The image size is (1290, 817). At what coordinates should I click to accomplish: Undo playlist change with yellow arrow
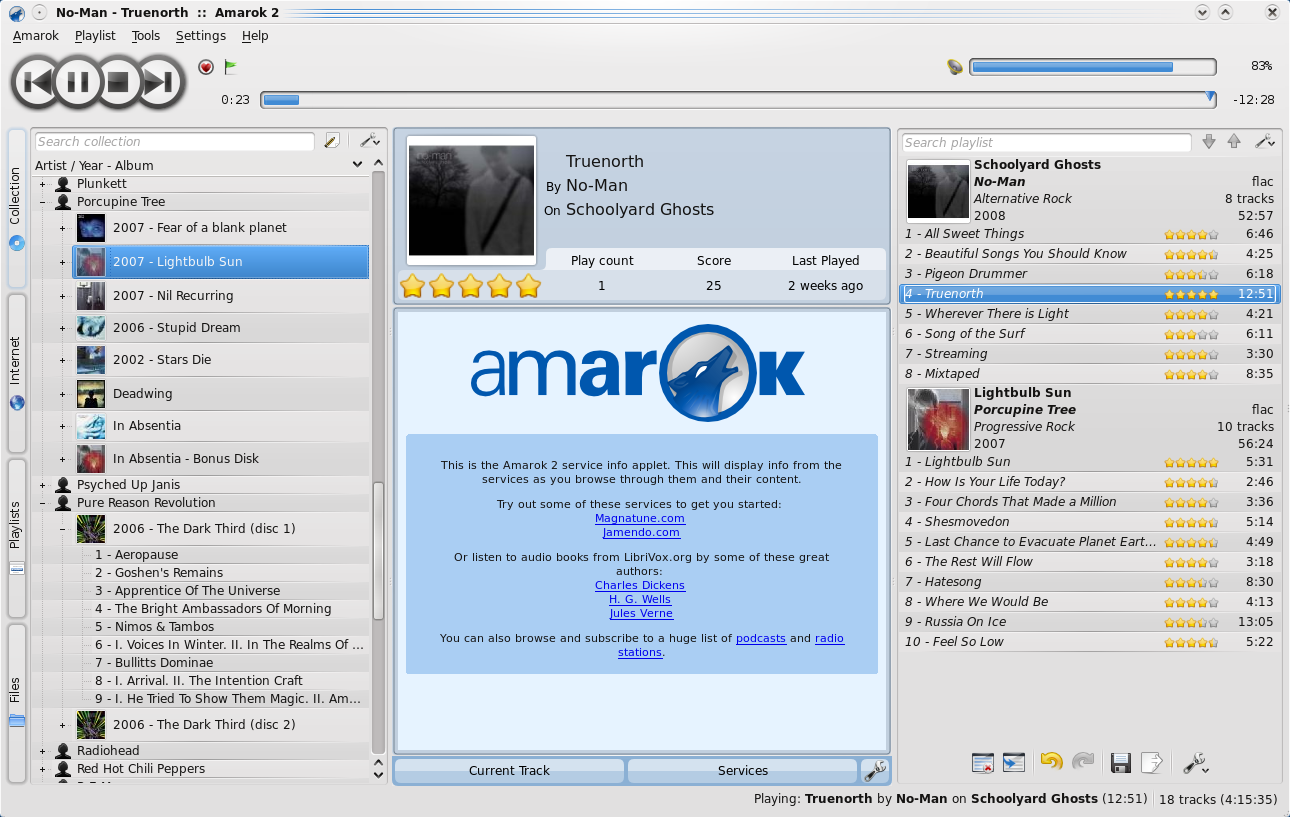click(x=1051, y=763)
